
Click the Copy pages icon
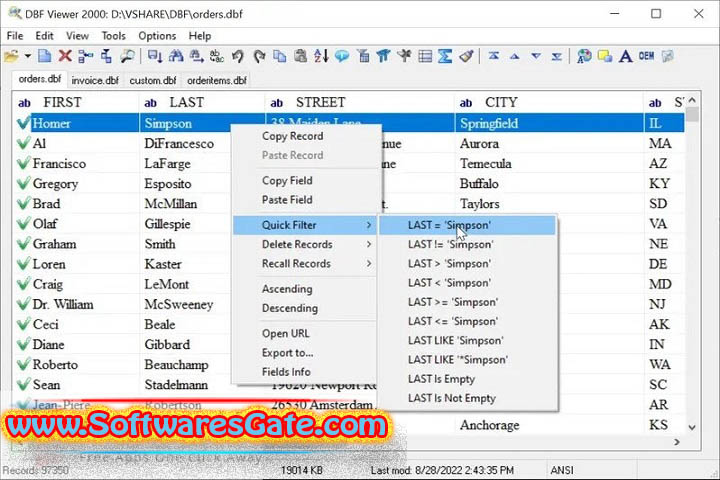click(279, 56)
